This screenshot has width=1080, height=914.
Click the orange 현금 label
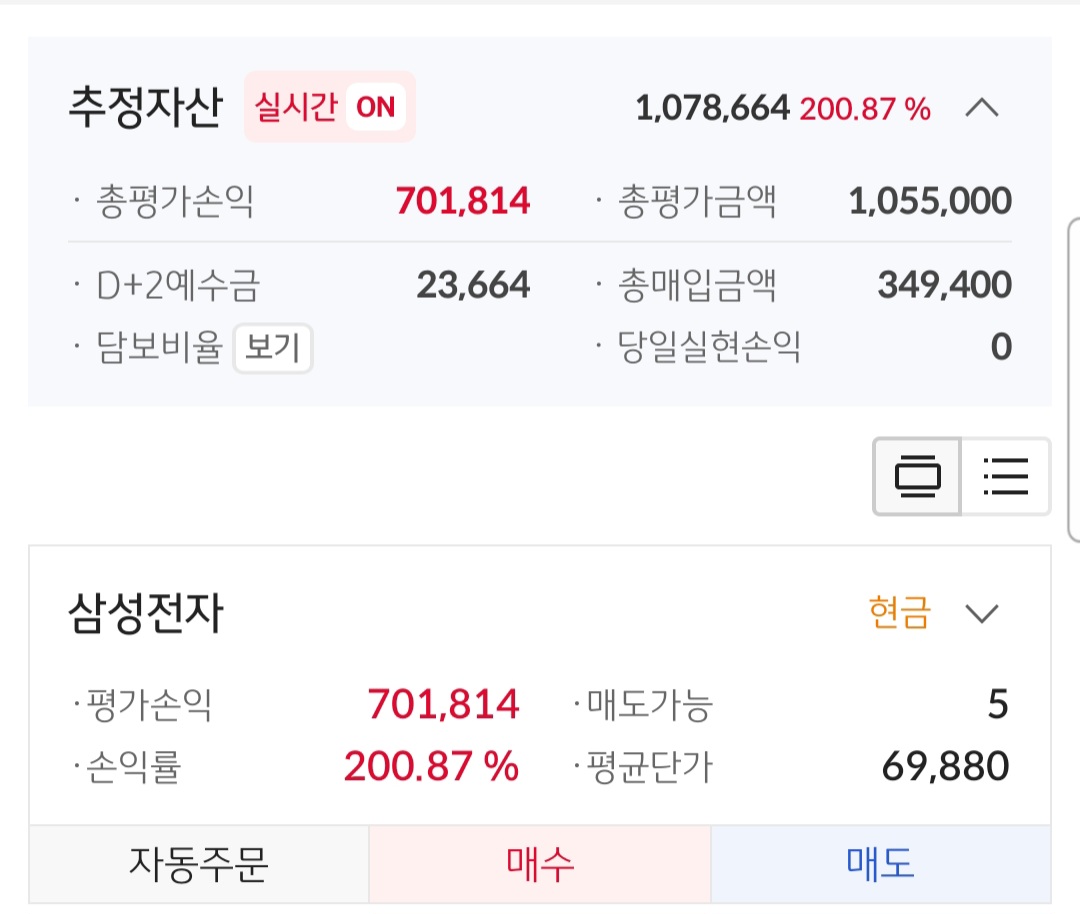coord(899,613)
